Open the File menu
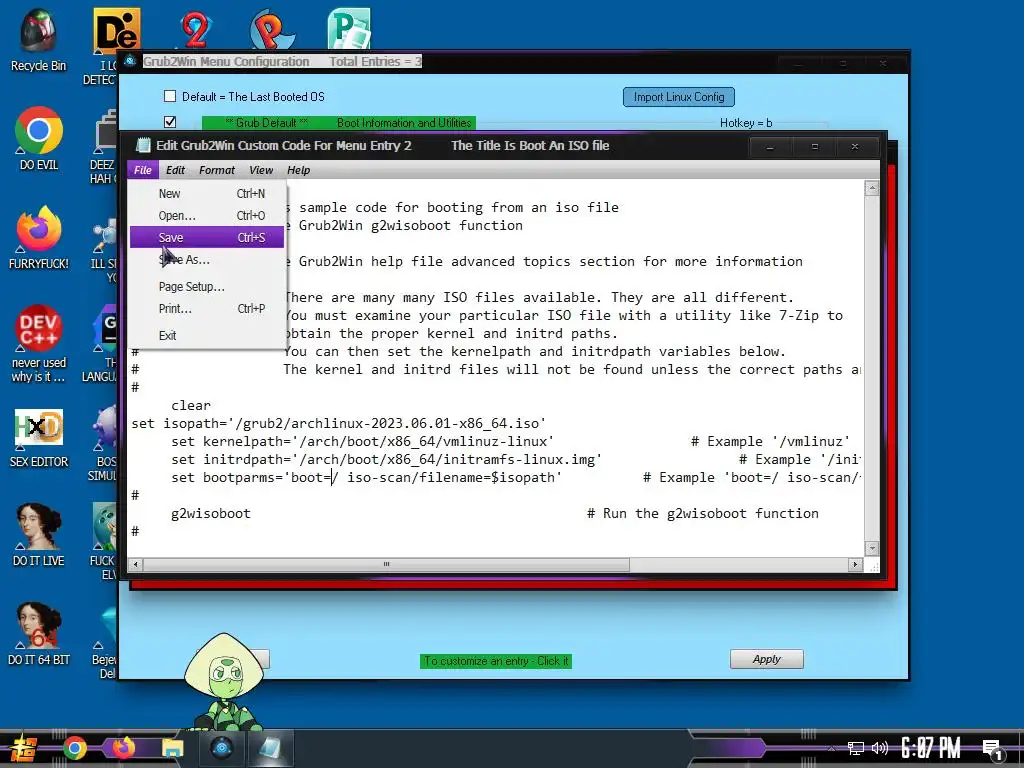 tap(142, 170)
